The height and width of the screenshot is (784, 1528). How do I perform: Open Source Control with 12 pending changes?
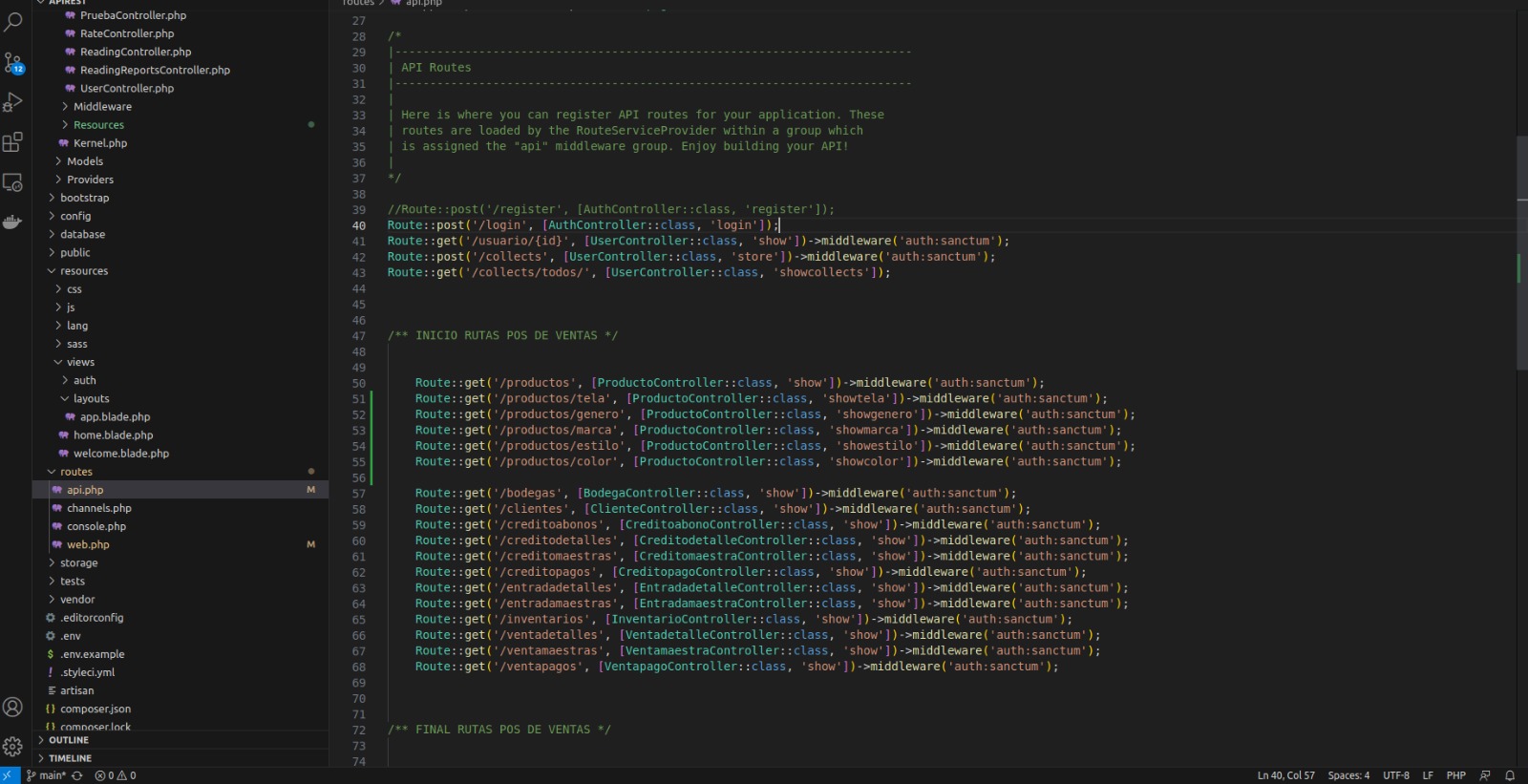coord(13,63)
